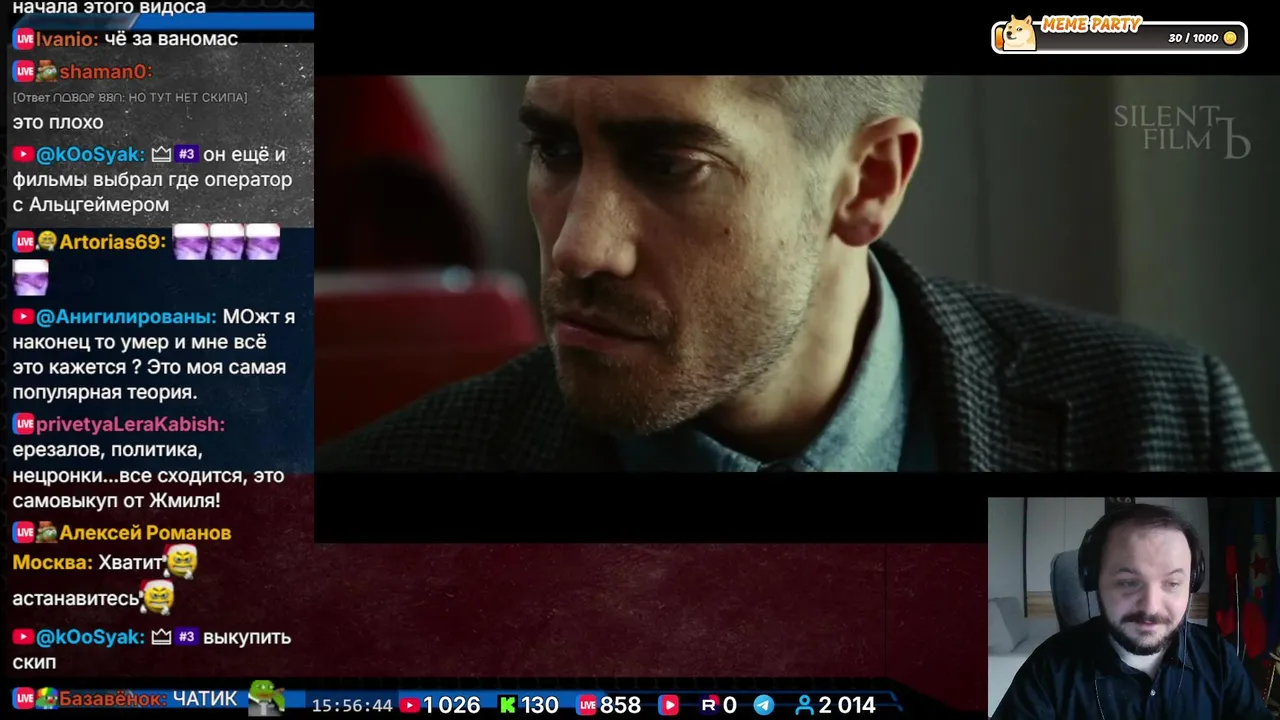Image resolution: width=1280 pixels, height=720 pixels.
Task: Click the green Kick icon beside 130
Action: click(x=508, y=705)
